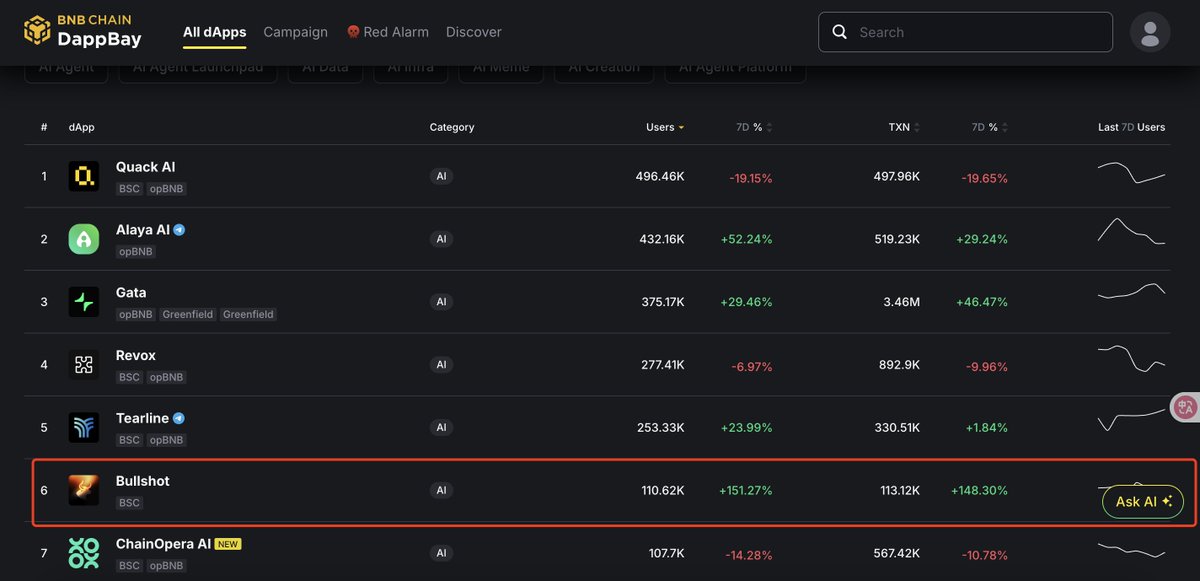Click the verified badge next to Tearline
Screen dimensions: 1200x581
coord(179,418)
